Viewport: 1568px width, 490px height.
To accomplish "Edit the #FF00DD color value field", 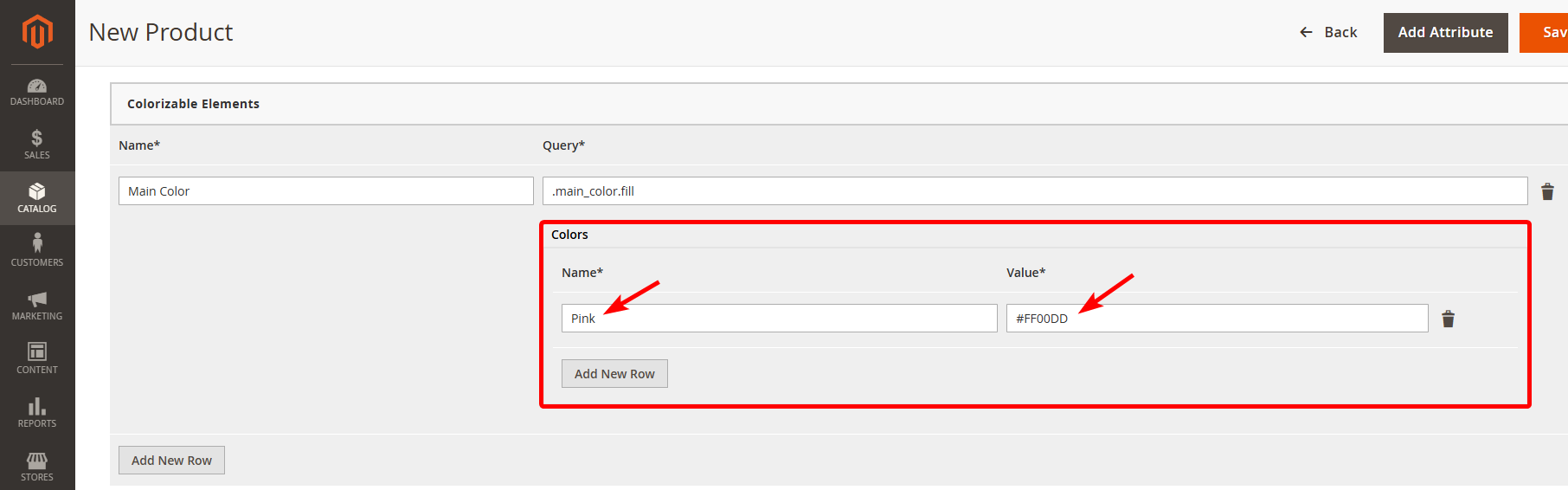I will pyautogui.click(x=1216, y=319).
